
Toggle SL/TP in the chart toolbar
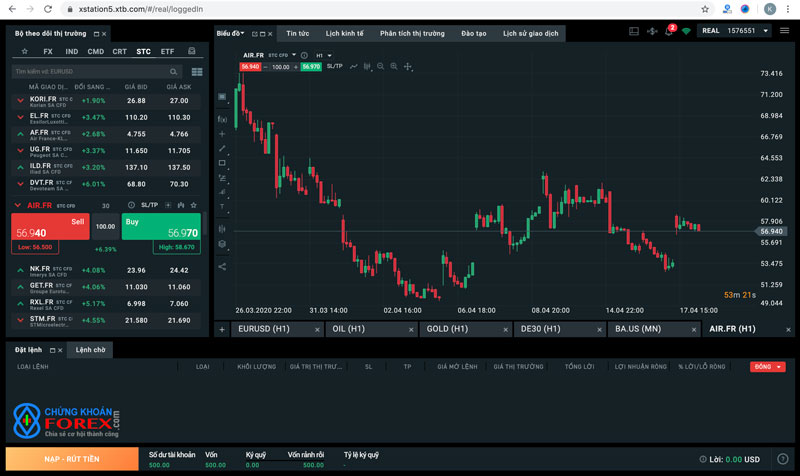(335, 66)
